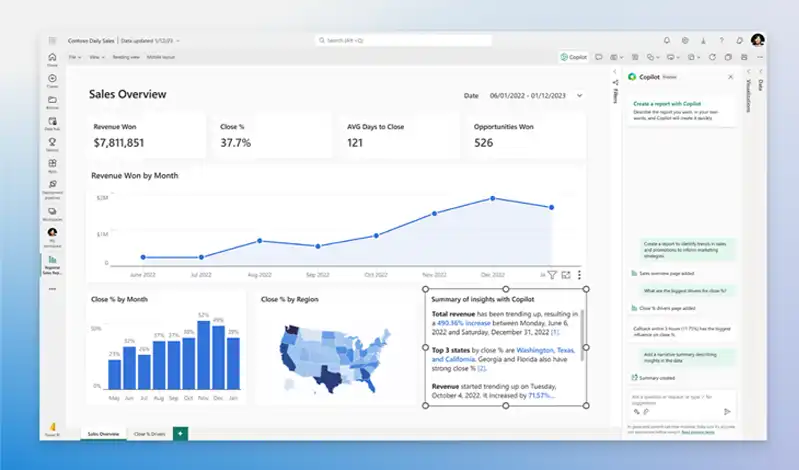Screen dimensions: 799x470
Task: Open the shapes toolbar dropdown
Action: [x=653, y=57]
